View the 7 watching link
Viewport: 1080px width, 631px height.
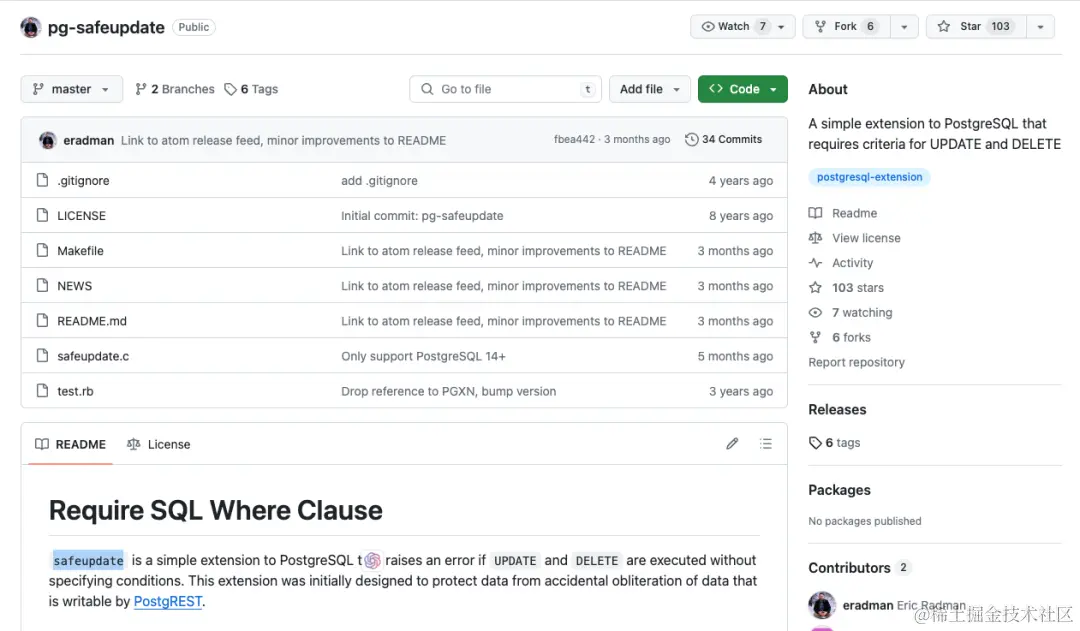tap(851, 312)
